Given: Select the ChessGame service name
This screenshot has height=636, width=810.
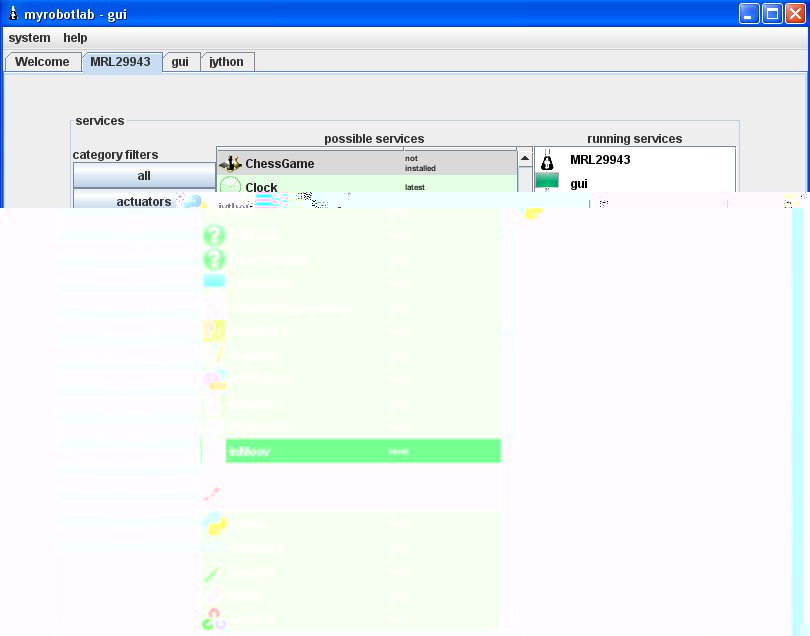Looking at the screenshot, I should tap(280, 164).
